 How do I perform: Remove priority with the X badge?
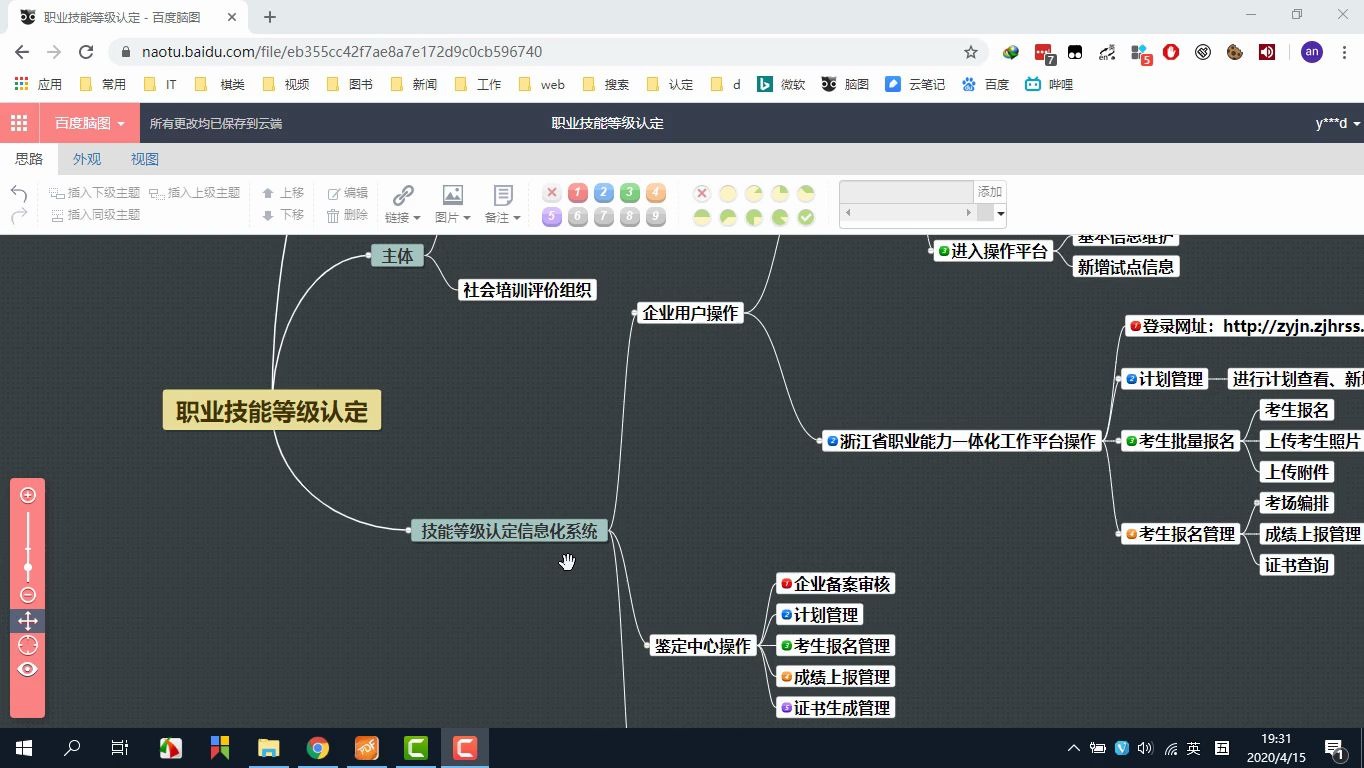[551, 193]
